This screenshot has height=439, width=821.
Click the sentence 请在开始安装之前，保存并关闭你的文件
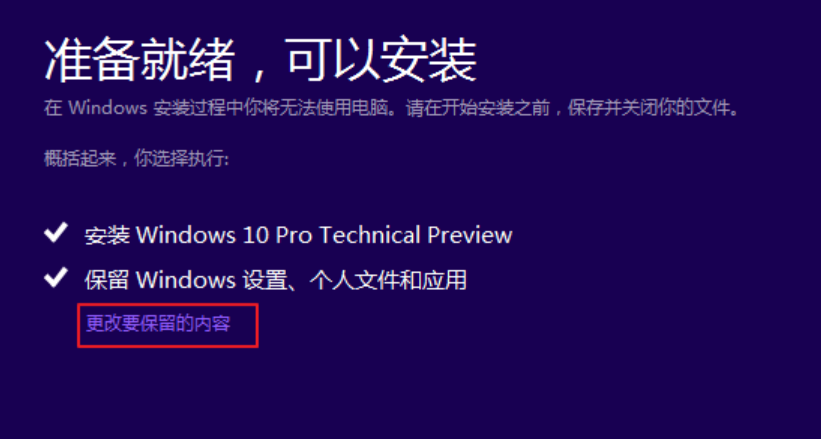coord(573,108)
